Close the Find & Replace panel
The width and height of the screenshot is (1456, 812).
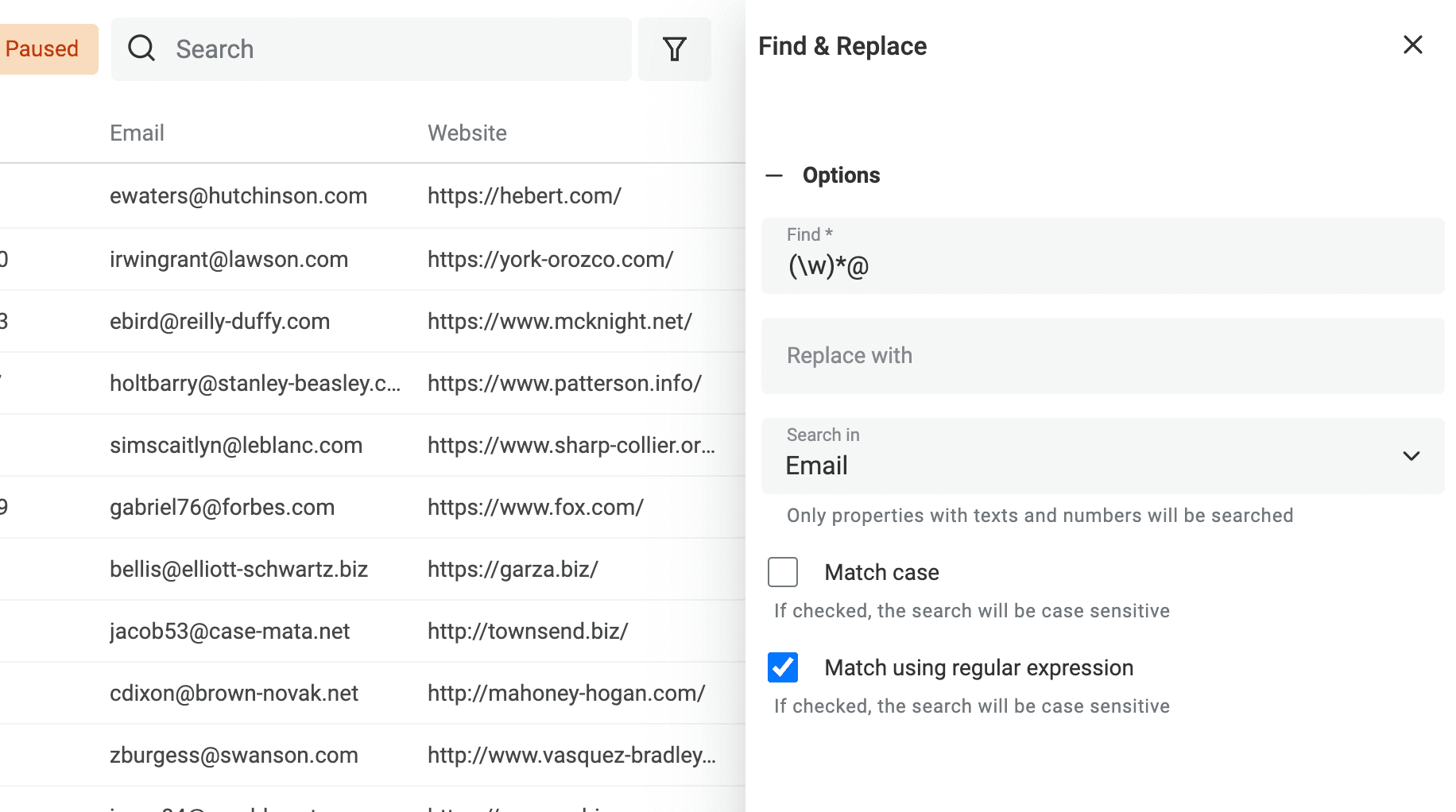click(1412, 45)
